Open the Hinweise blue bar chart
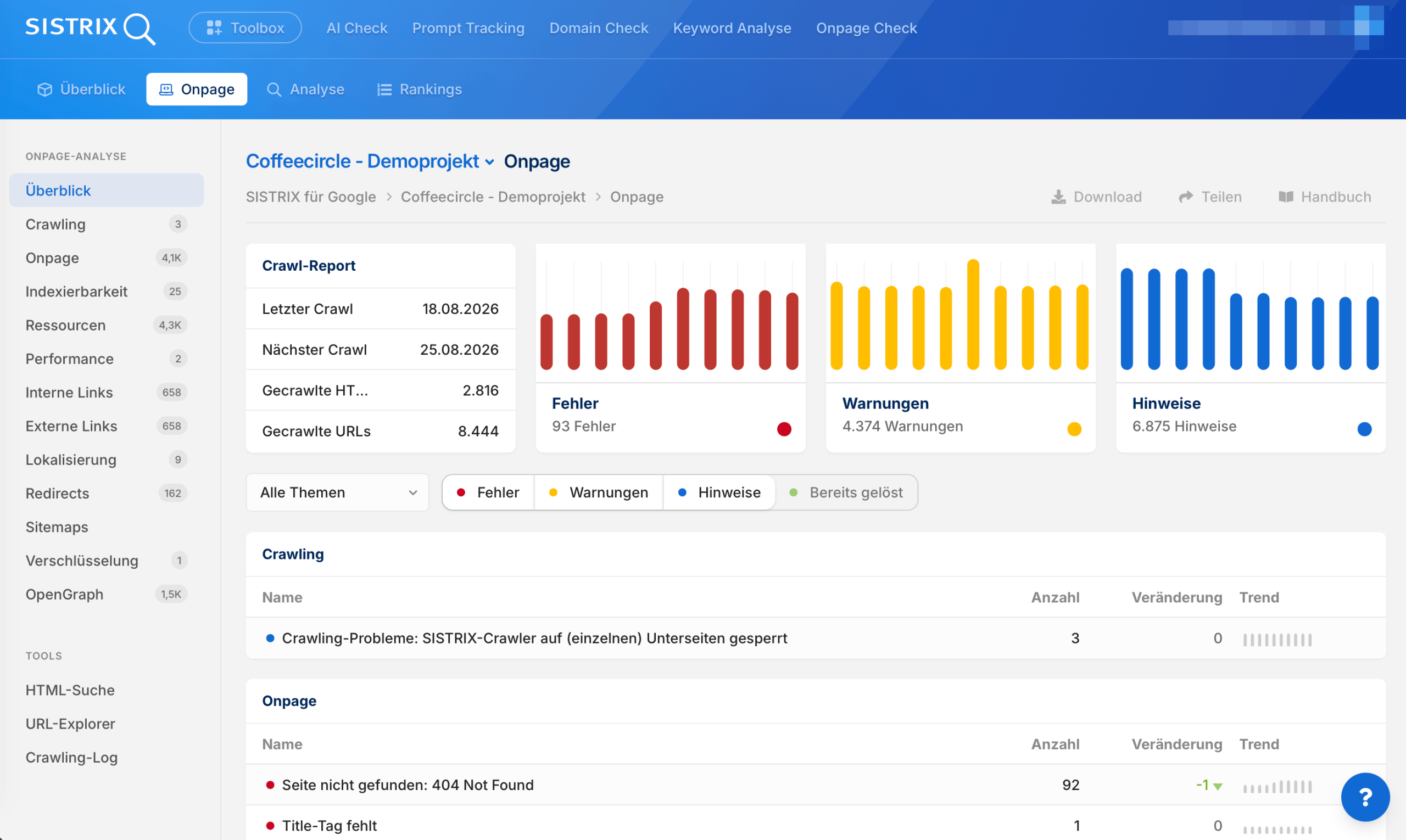This screenshot has width=1406, height=840. [x=1251, y=313]
